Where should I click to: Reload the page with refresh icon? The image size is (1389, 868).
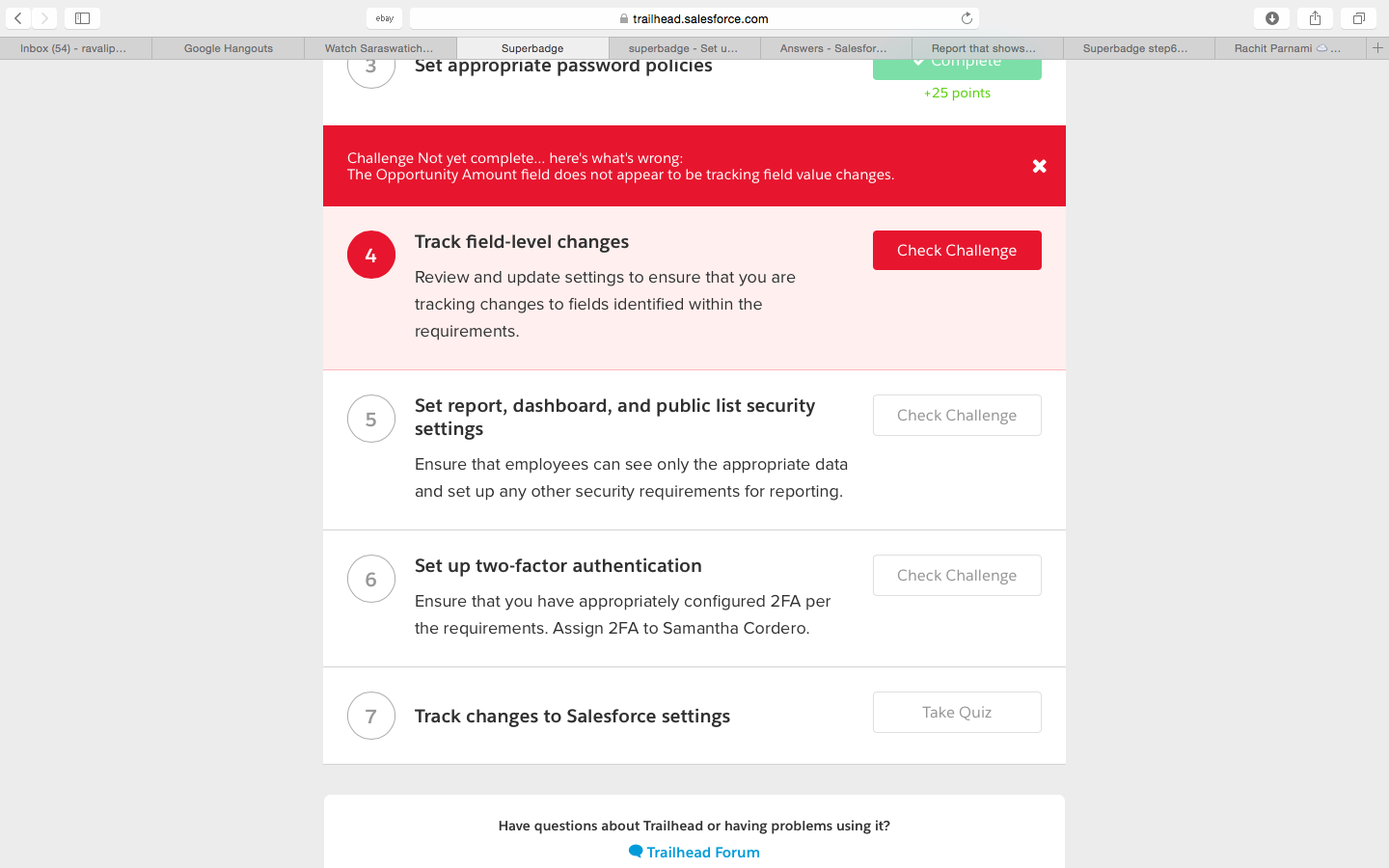967,18
